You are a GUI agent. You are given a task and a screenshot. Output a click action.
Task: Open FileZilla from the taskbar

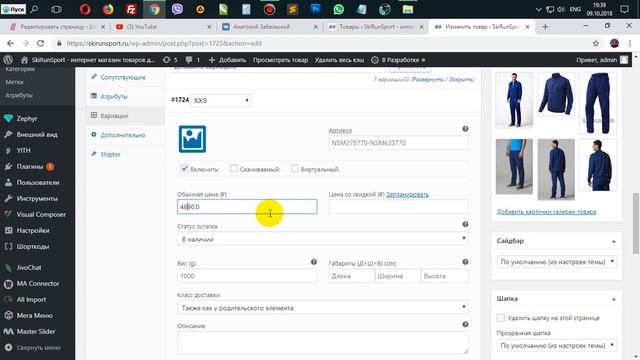click(x=131, y=9)
